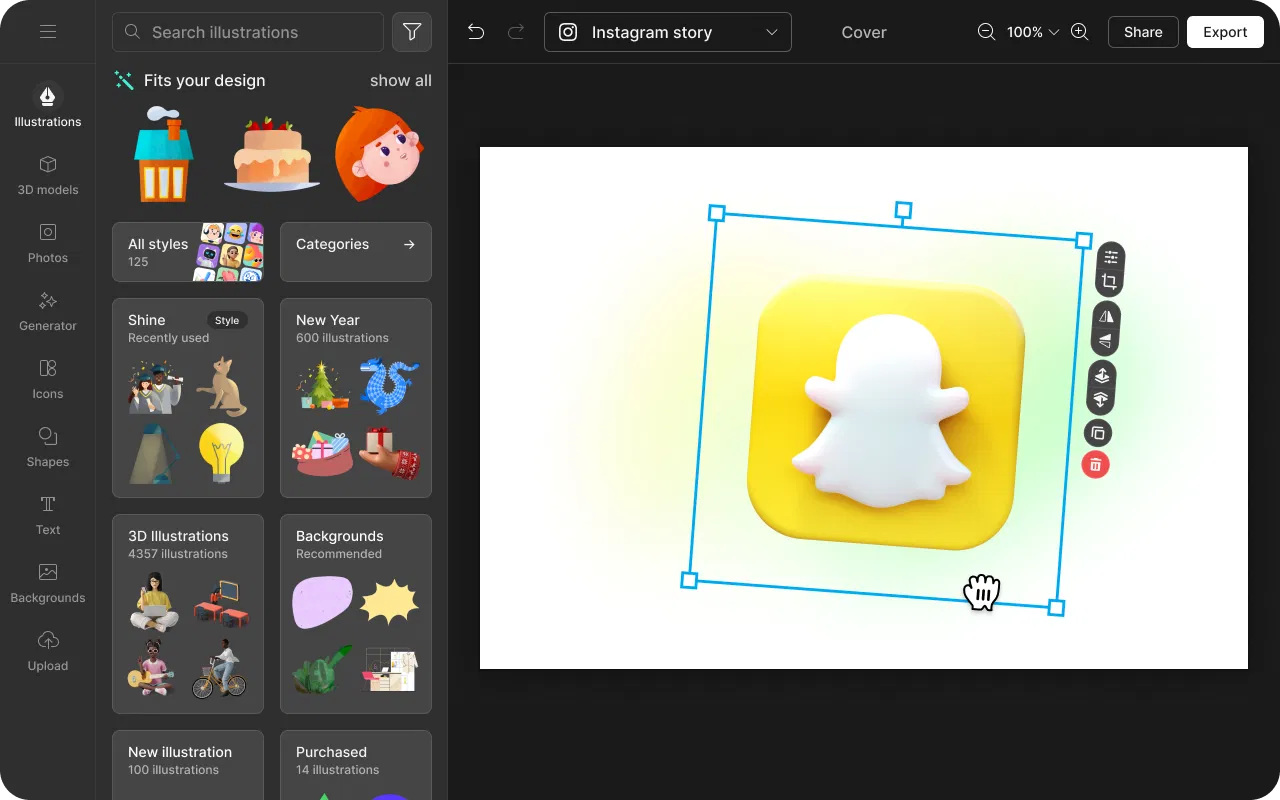The width and height of the screenshot is (1280, 800).
Task: Select the cyclist 3D illustration
Action: 221,668
